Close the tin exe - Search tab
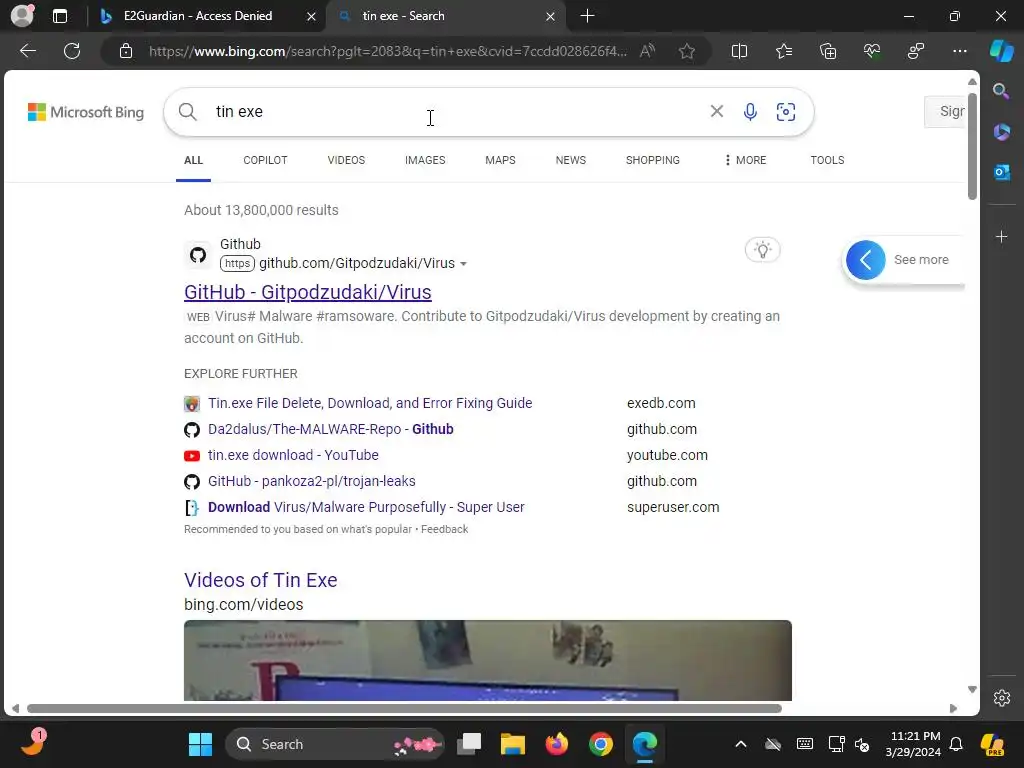 pos(550,16)
